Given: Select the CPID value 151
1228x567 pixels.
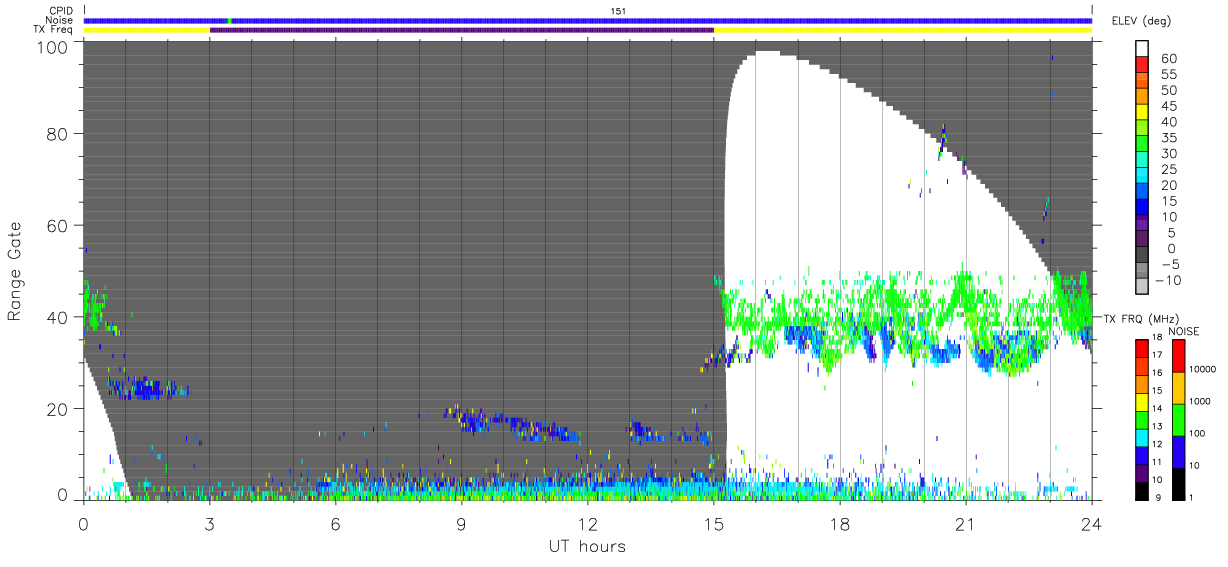Looking at the screenshot, I should click(618, 11).
